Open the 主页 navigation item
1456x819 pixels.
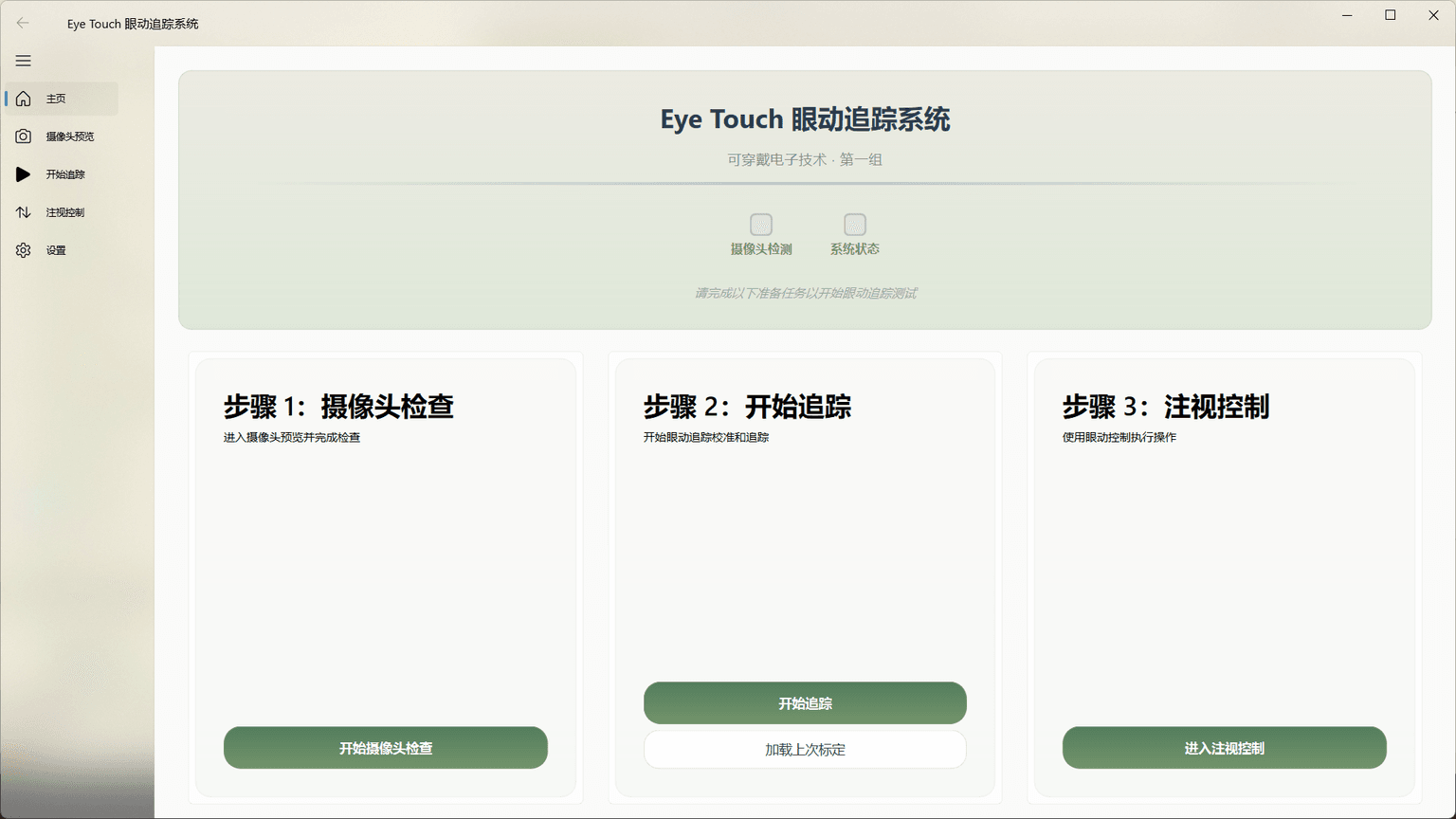click(62, 99)
